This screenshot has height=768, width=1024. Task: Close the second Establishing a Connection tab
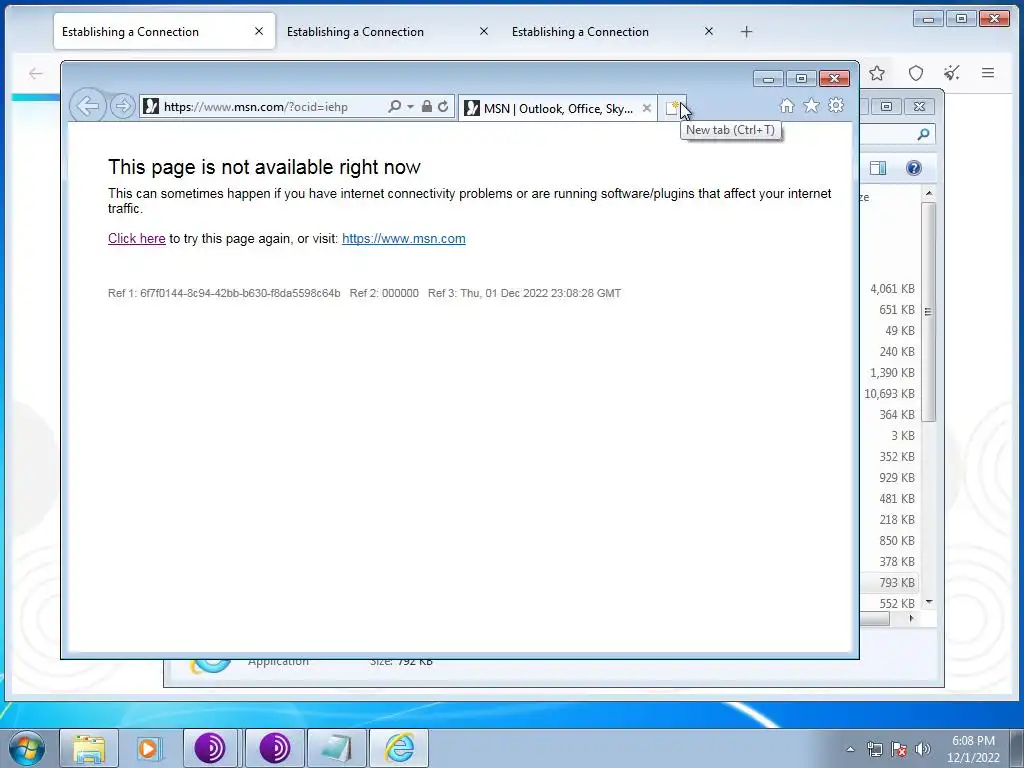point(483,31)
